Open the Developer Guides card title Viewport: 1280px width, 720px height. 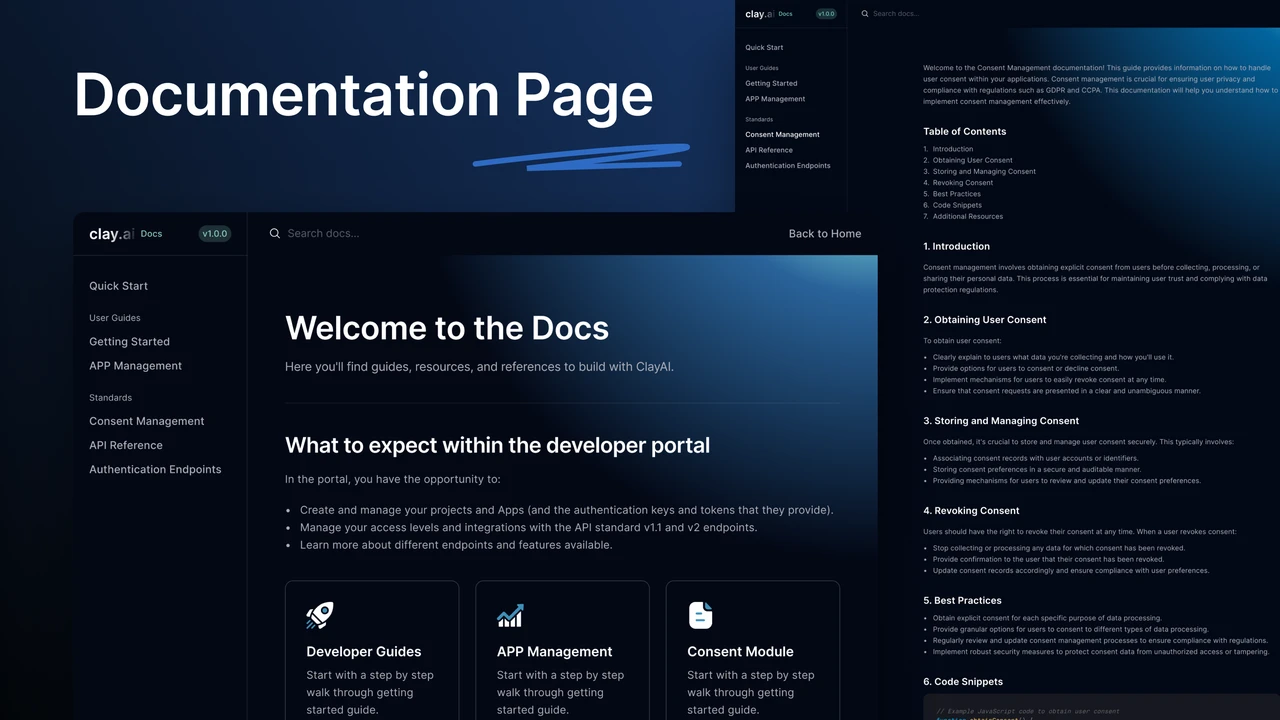363,651
